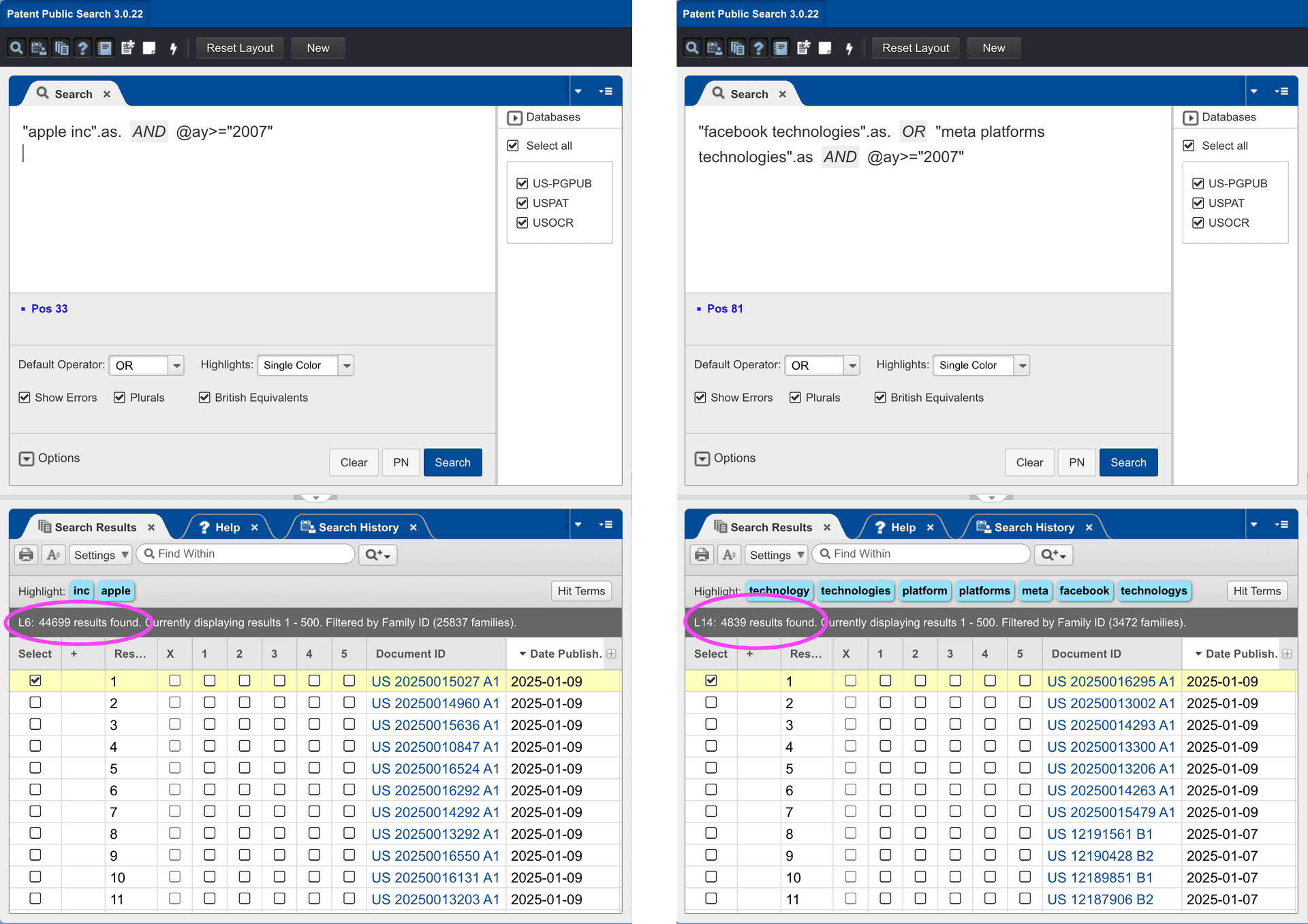The image size is (1308, 924).
Task: Open Search Results icon in left window toolbar
Action: 61,48
